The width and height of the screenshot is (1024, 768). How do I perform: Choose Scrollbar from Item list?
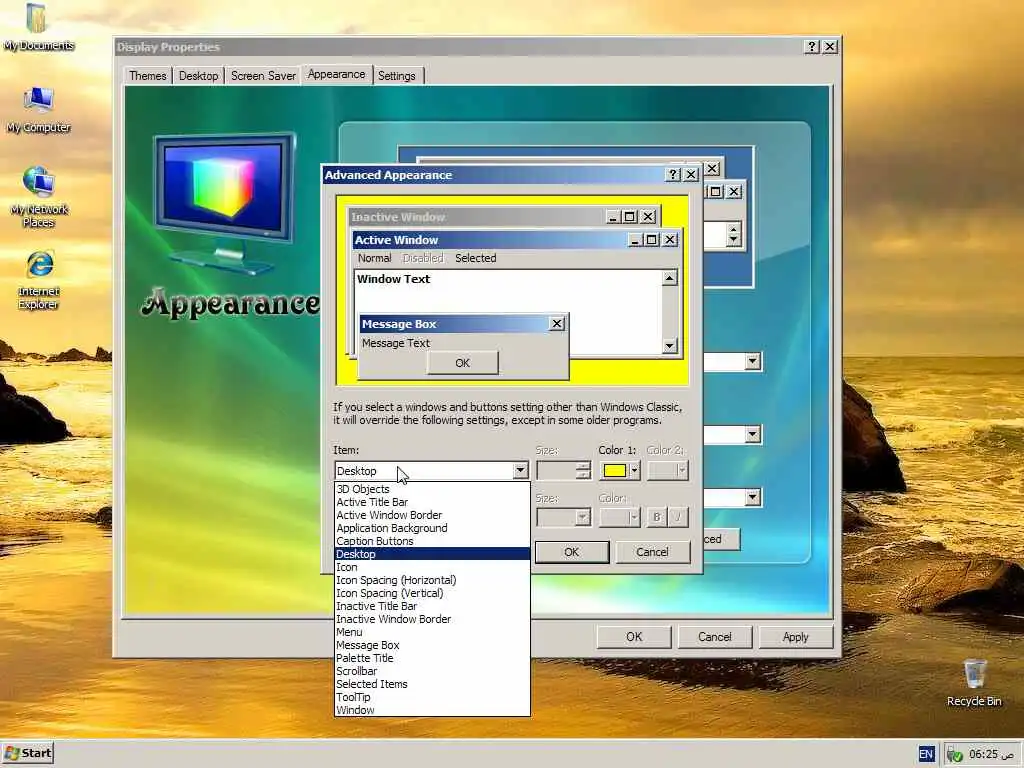click(432, 671)
